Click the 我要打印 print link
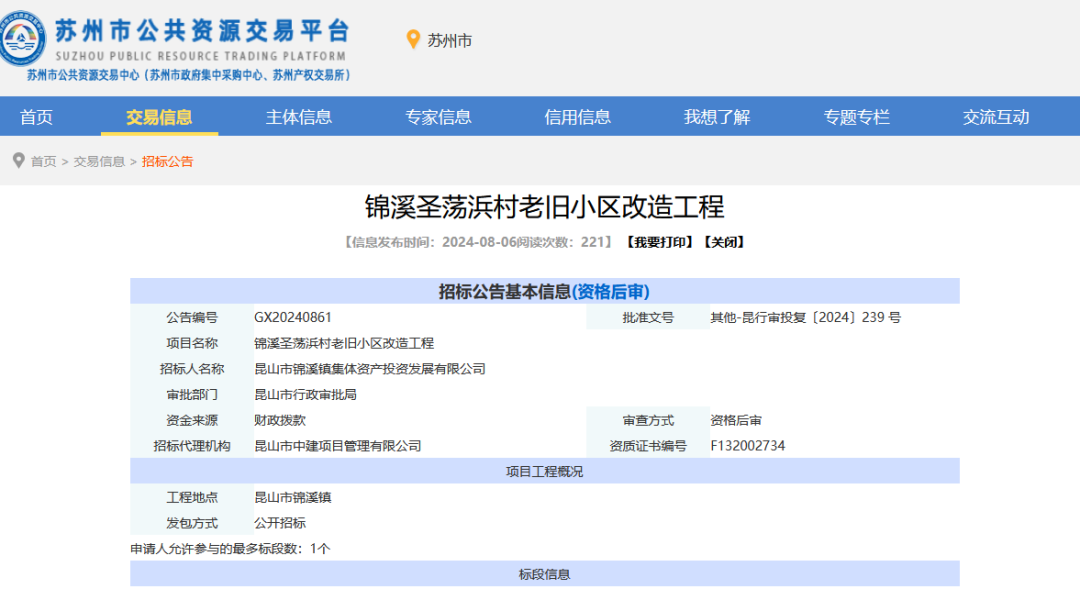The image size is (1080, 589). [658, 242]
